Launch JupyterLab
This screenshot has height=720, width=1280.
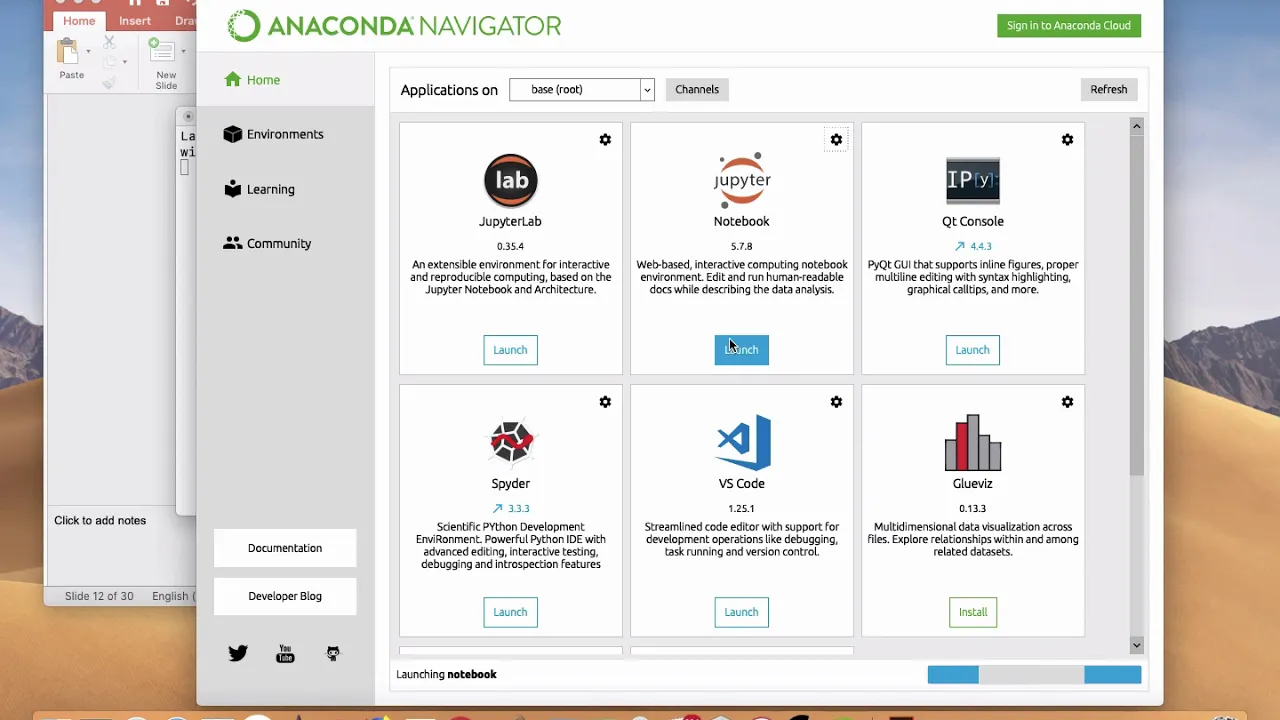(510, 350)
